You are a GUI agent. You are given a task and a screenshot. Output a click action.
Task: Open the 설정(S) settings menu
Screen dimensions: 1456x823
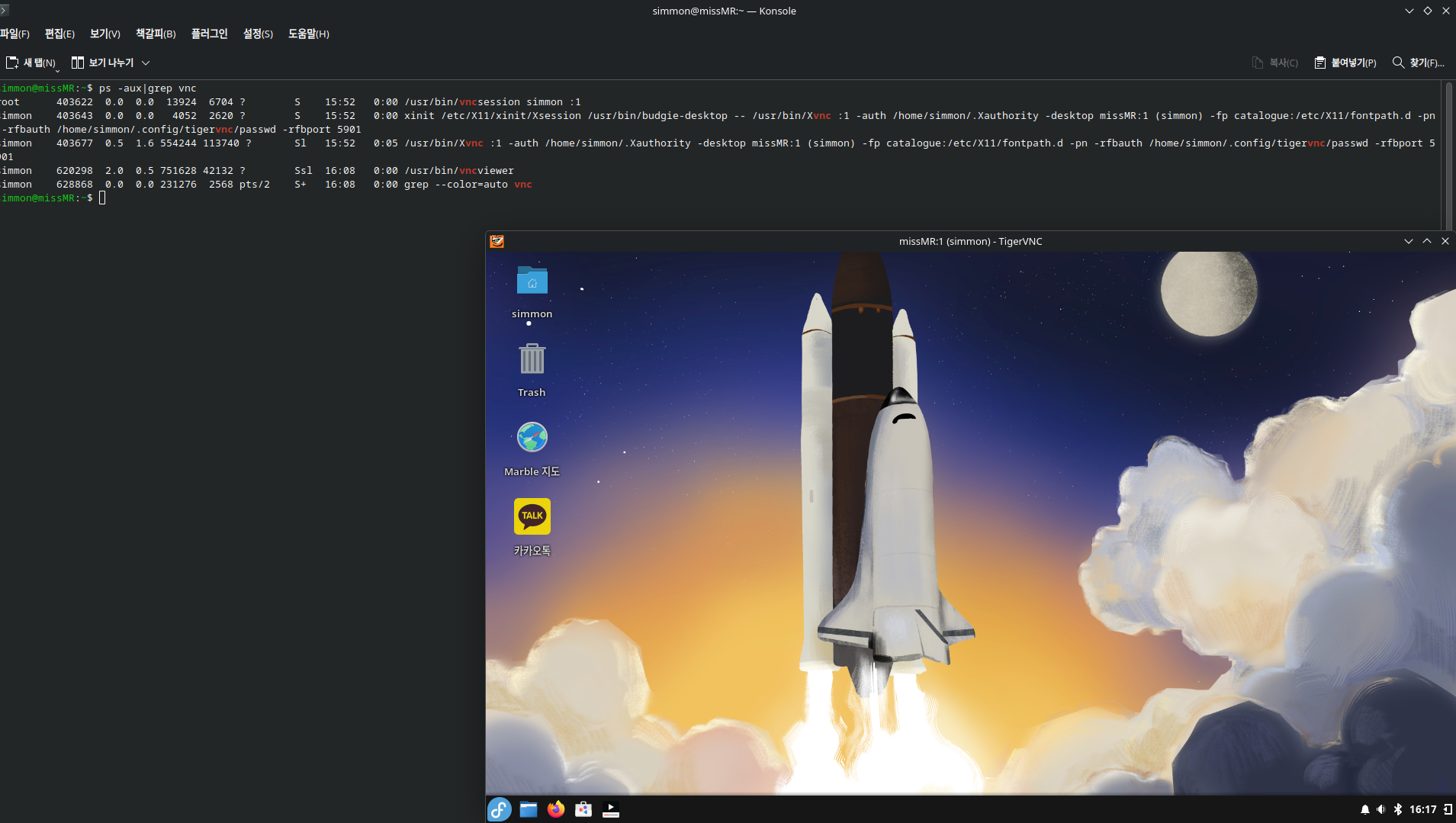[258, 34]
